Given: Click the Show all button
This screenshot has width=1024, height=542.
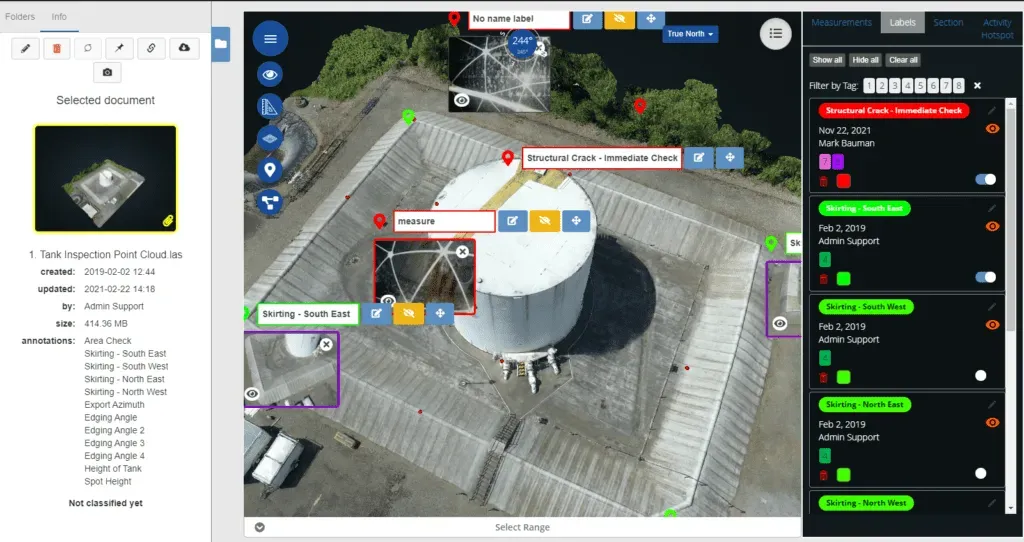Looking at the screenshot, I should click(x=827, y=59).
